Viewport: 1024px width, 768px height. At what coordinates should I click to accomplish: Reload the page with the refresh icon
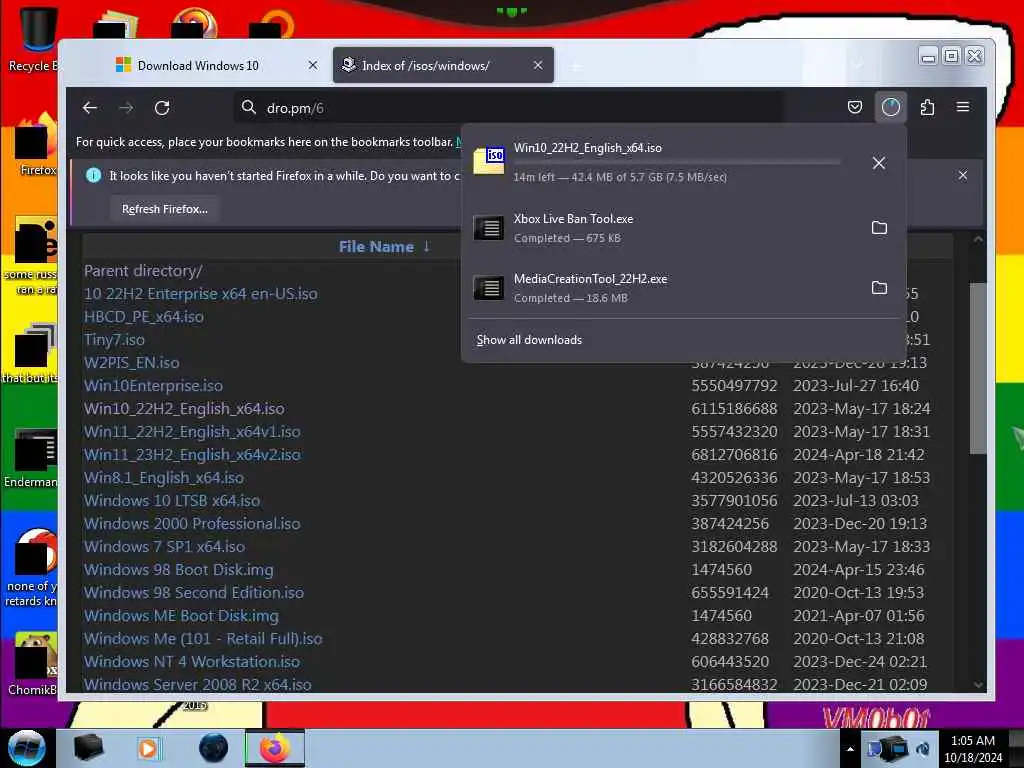pyautogui.click(x=162, y=108)
